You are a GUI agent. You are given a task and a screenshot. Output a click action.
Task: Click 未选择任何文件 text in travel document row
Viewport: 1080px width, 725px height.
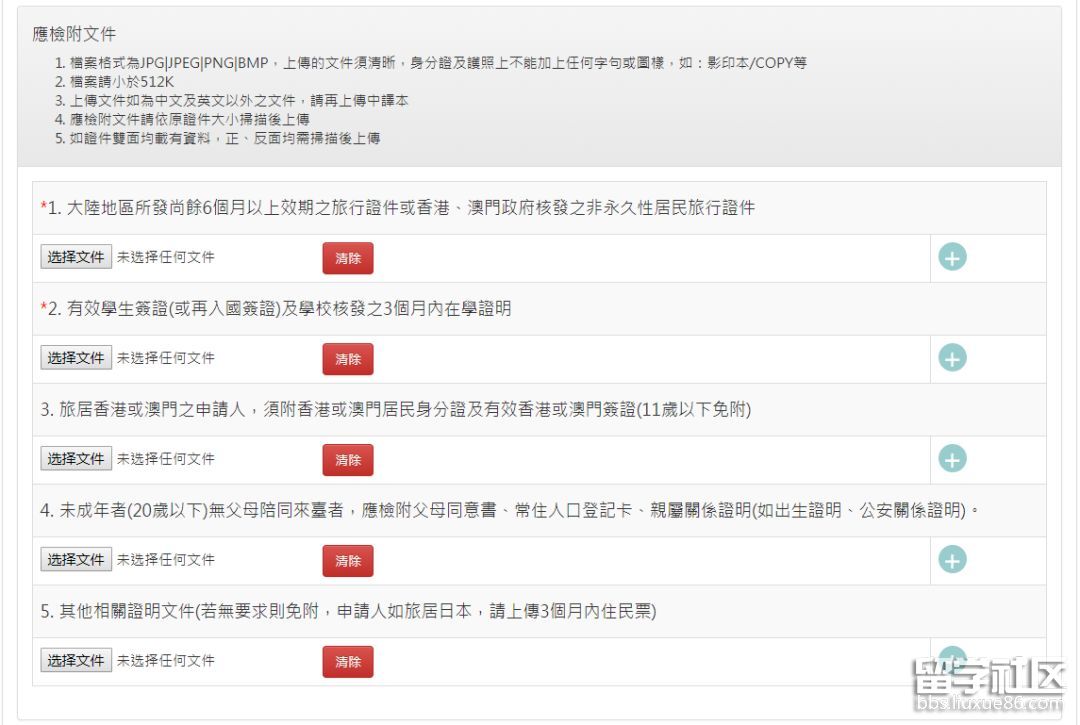pyautogui.click(x=166, y=257)
